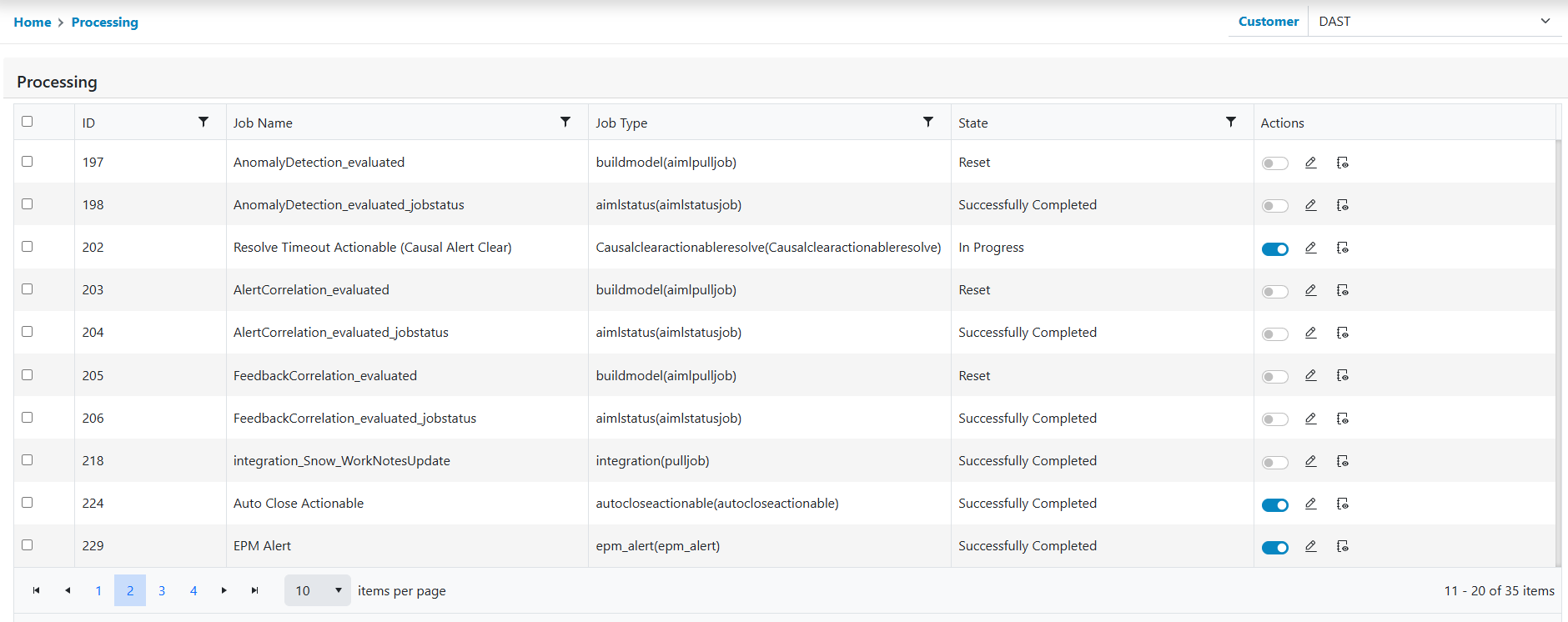Click the Processing breadcrumb link

(x=105, y=23)
